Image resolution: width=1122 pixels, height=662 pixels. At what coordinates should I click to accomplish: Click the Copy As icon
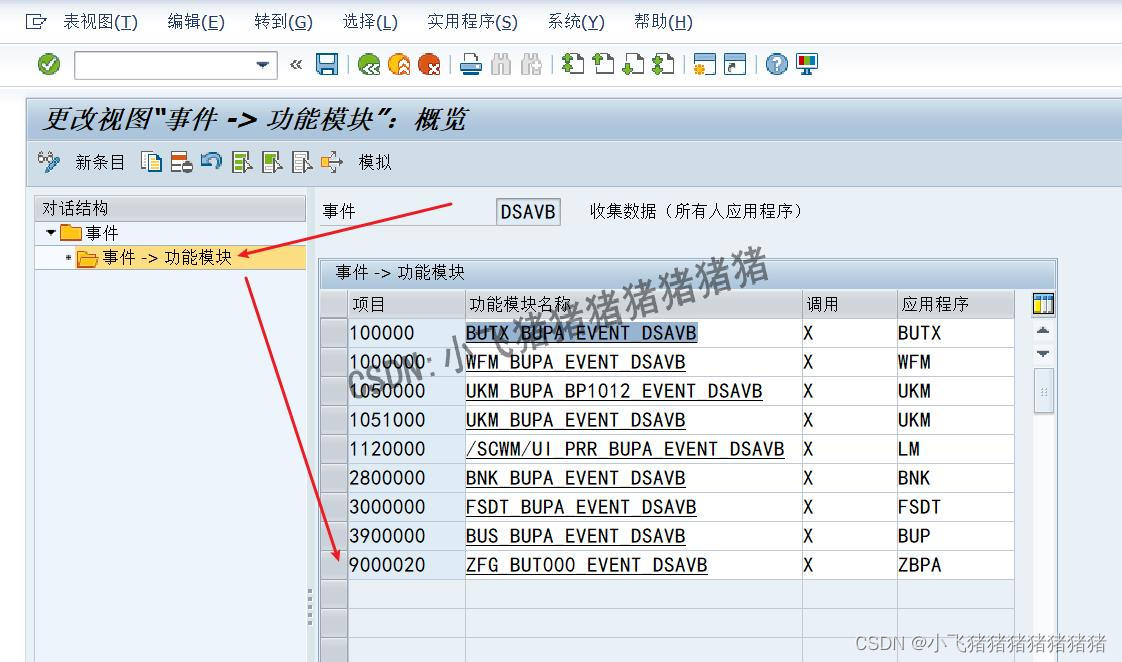click(151, 162)
